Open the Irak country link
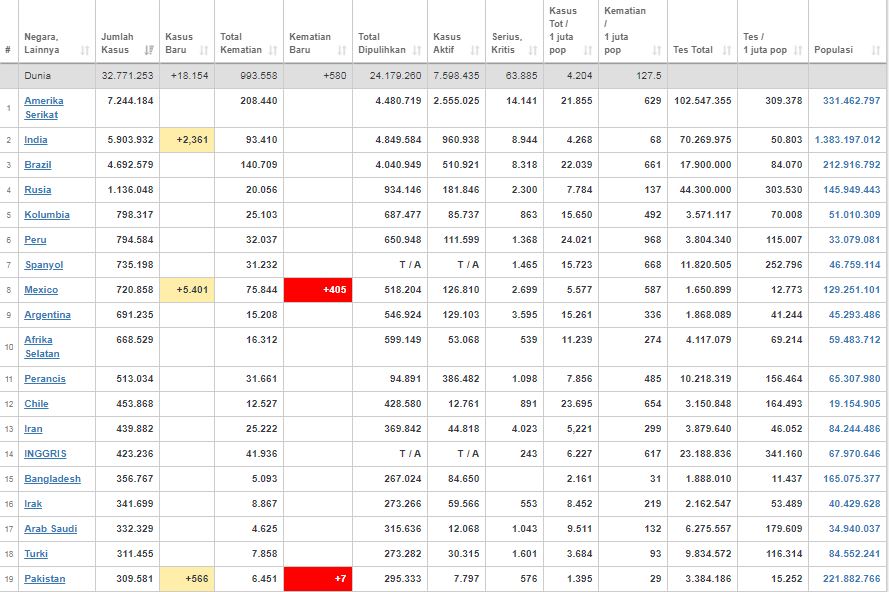 33,503
